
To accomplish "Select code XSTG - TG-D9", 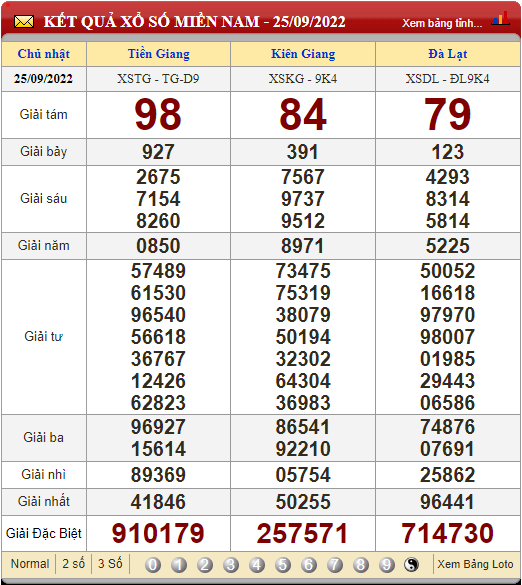I will tap(158, 79).
